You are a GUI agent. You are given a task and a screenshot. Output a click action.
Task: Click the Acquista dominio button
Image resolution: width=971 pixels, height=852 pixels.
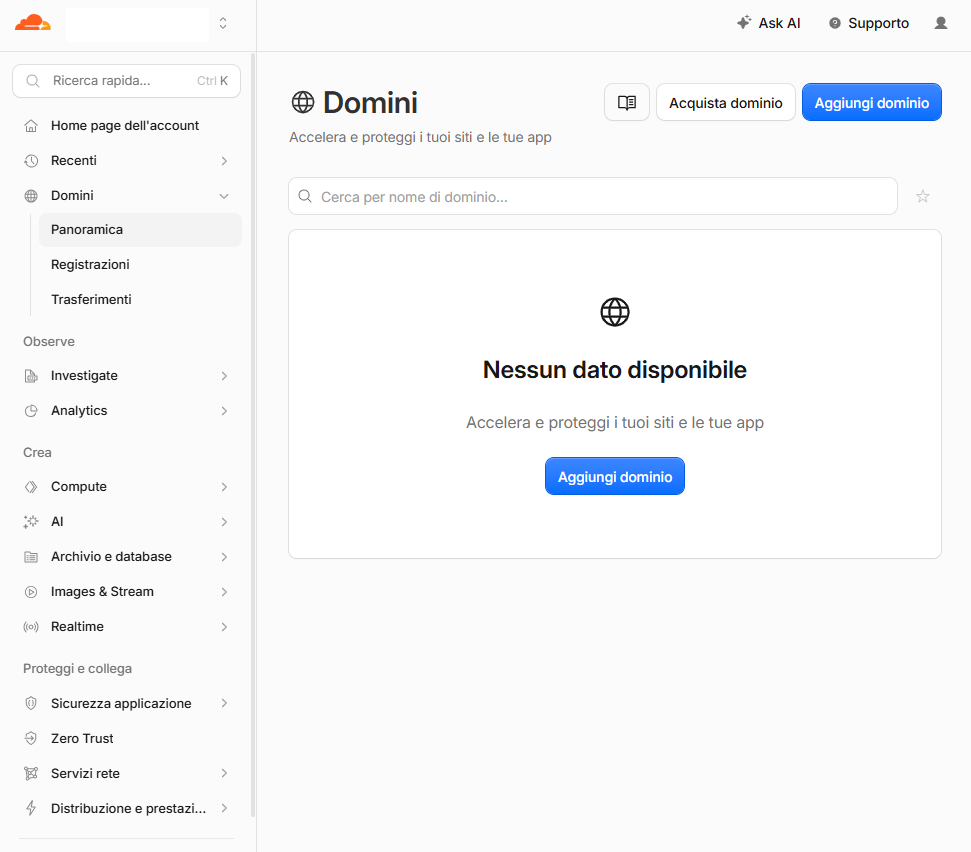click(x=726, y=102)
